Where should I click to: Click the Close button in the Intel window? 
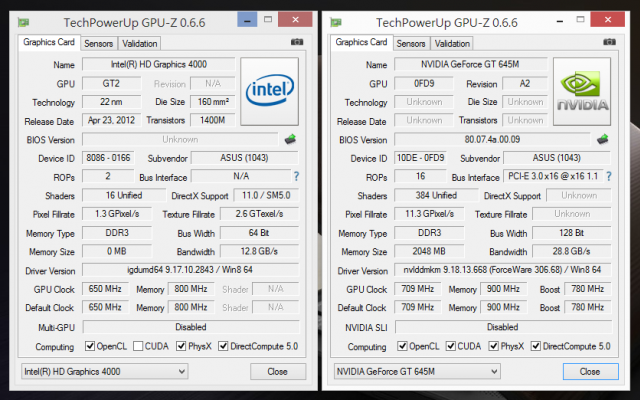click(278, 371)
